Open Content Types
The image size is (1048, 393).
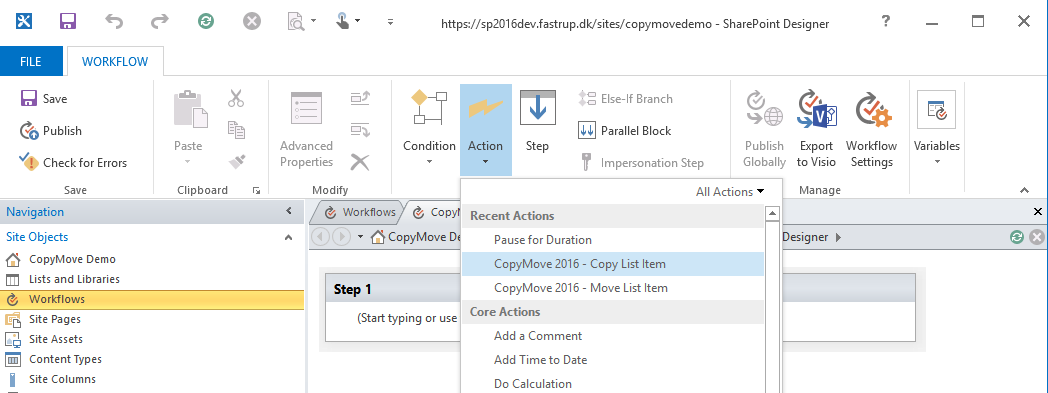click(x=66, y=360)
